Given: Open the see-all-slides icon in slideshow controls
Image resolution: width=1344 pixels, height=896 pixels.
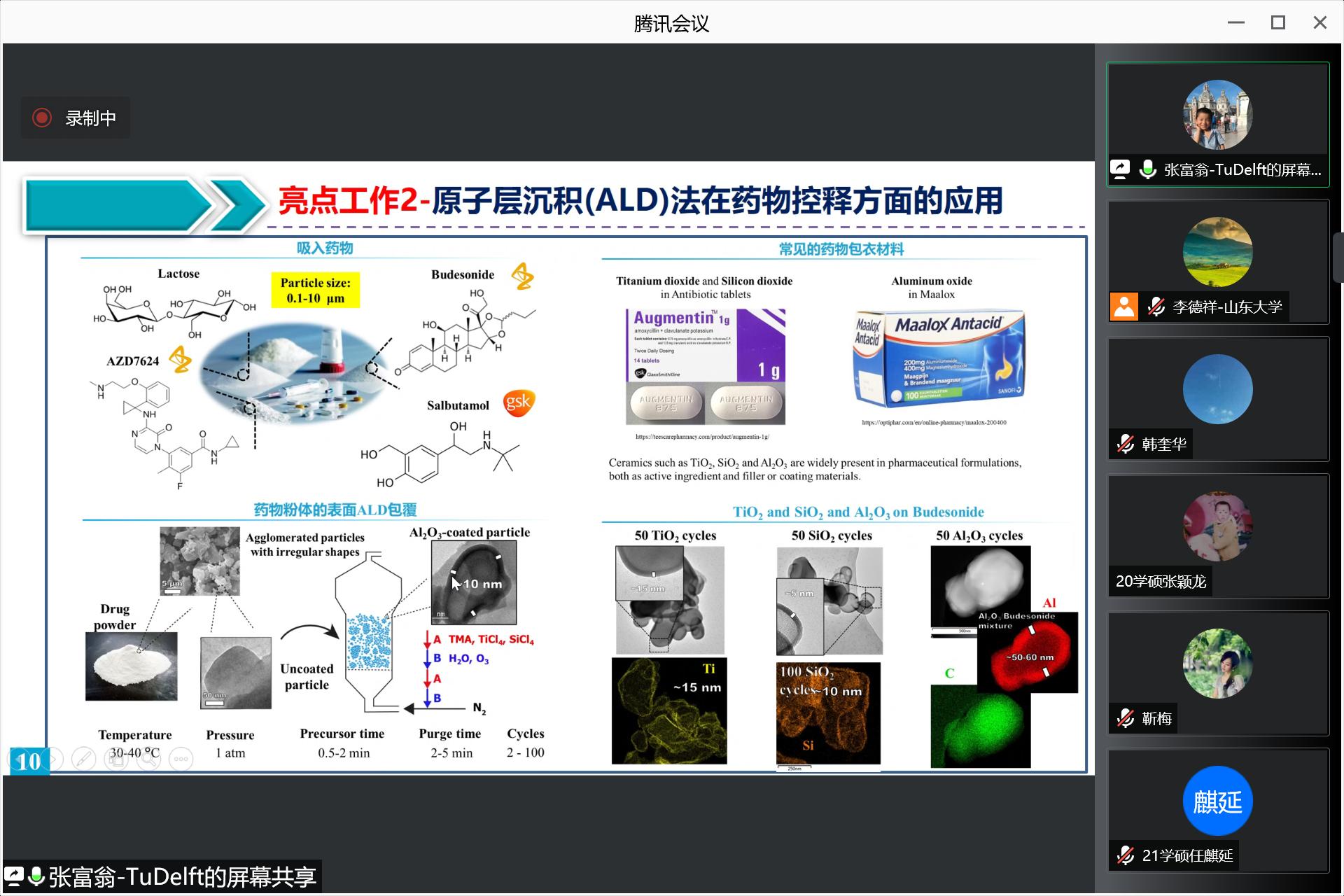Looking at the screenshot, I should 116,759.
